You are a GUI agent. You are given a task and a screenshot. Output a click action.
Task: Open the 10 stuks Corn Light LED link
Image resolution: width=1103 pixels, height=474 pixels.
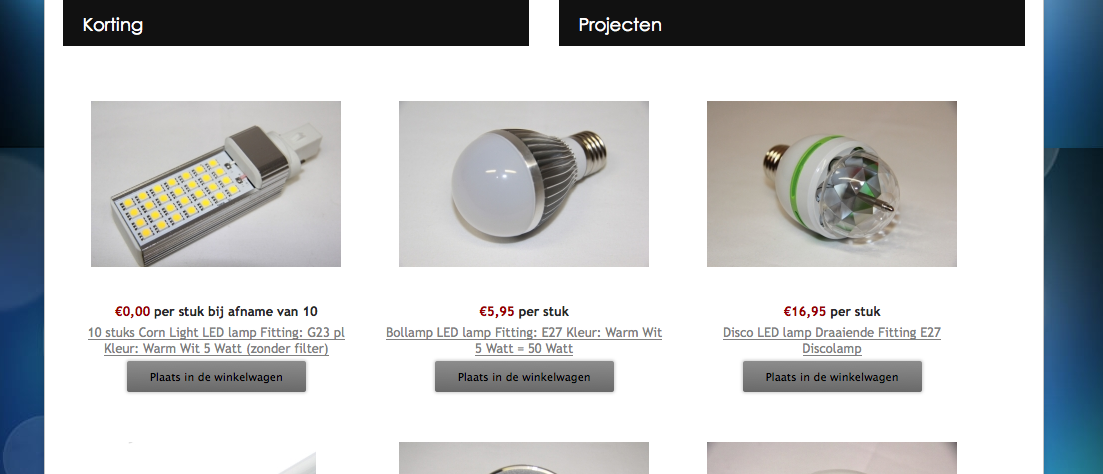216,340
